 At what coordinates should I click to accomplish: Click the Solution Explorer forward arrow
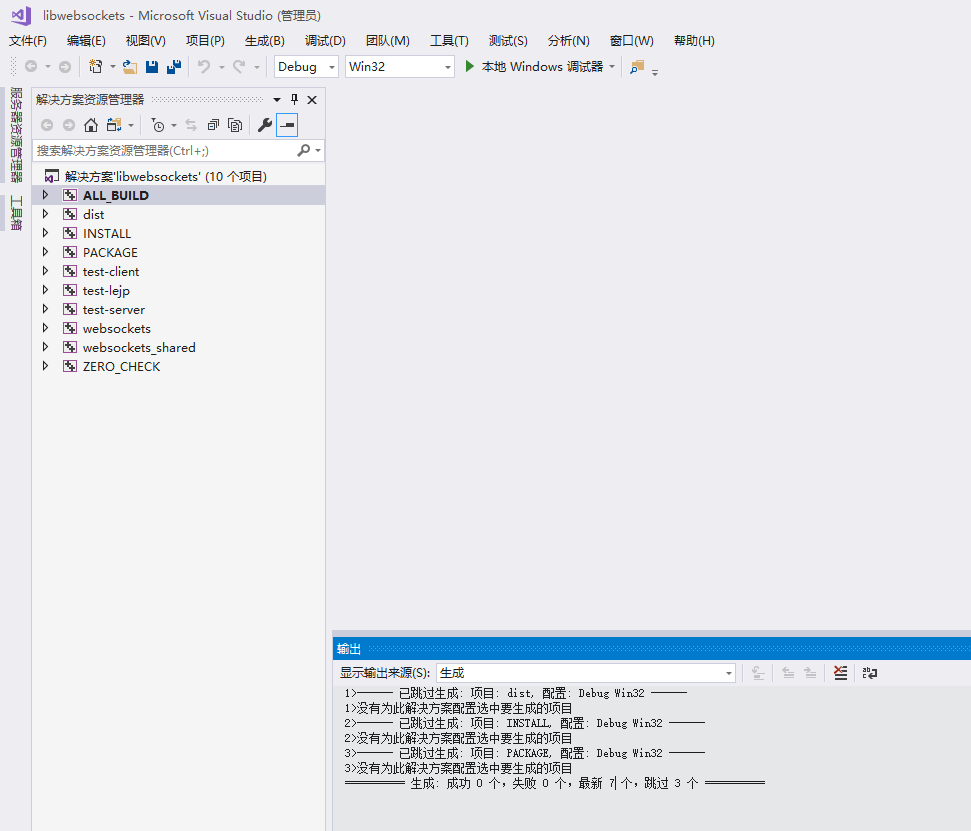[69, 125]
